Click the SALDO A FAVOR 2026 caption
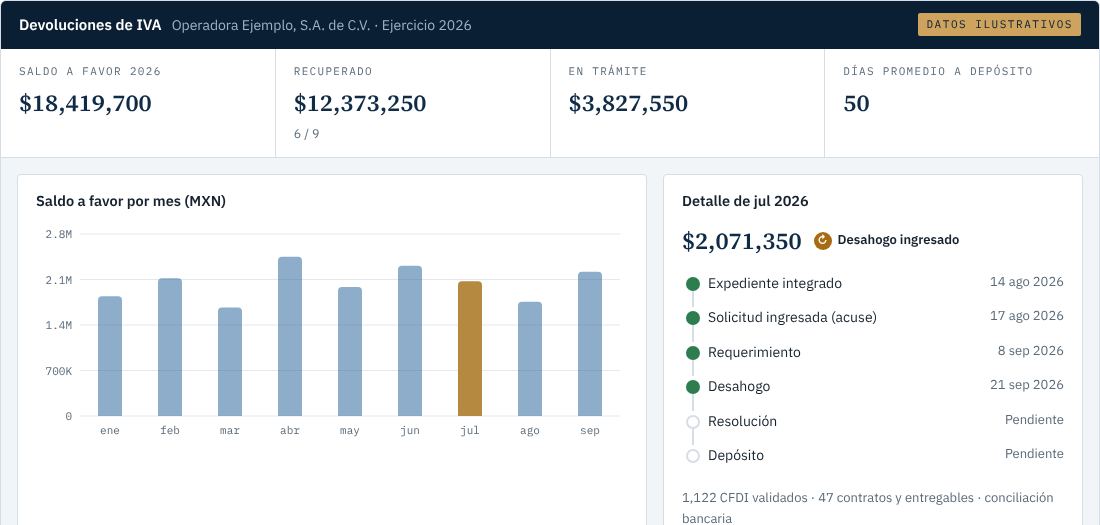Image resolution: width=1100 pixels, height=525 pixels. click(90, 72)
